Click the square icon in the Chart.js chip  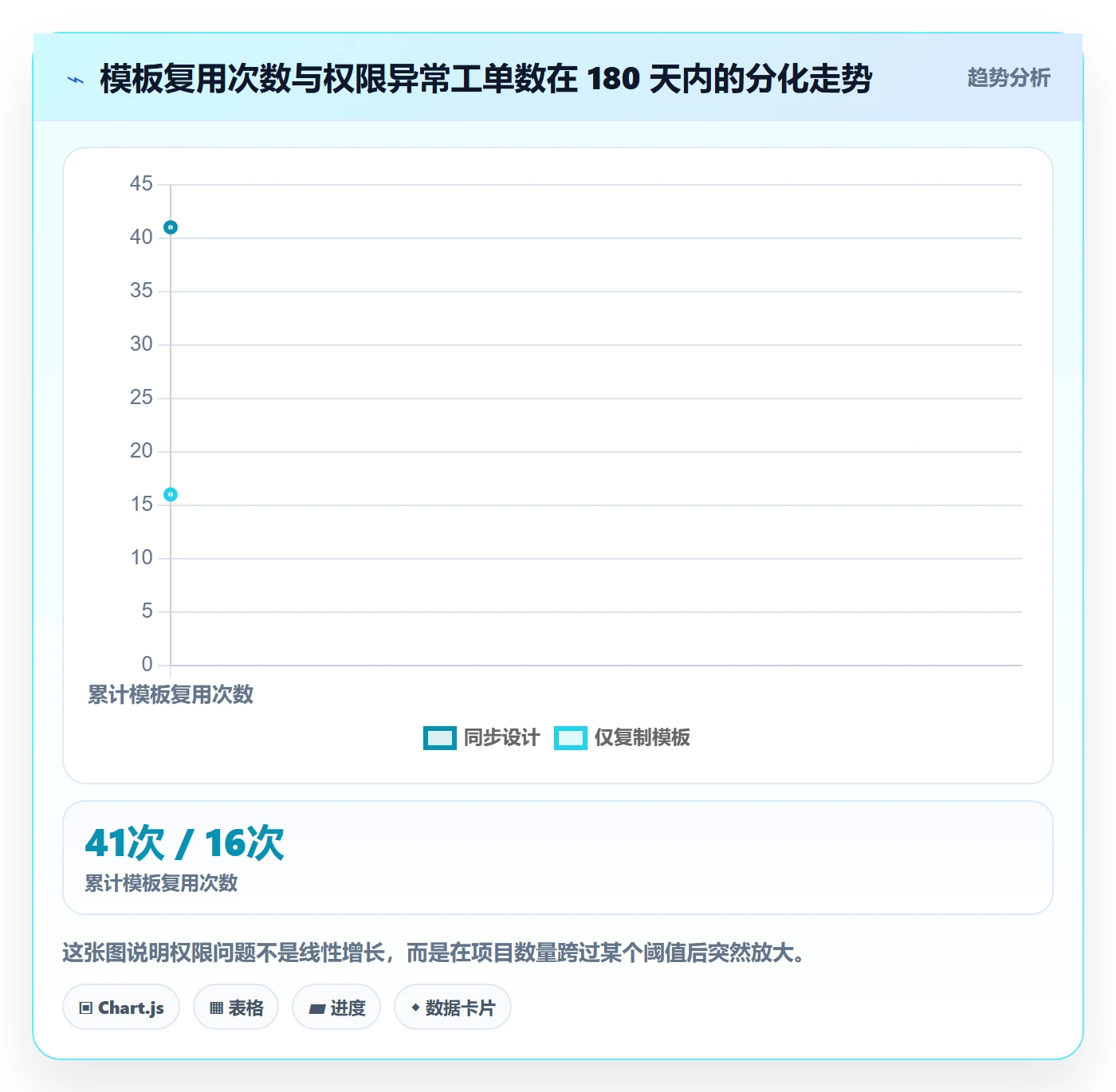tap(86, 1008)
